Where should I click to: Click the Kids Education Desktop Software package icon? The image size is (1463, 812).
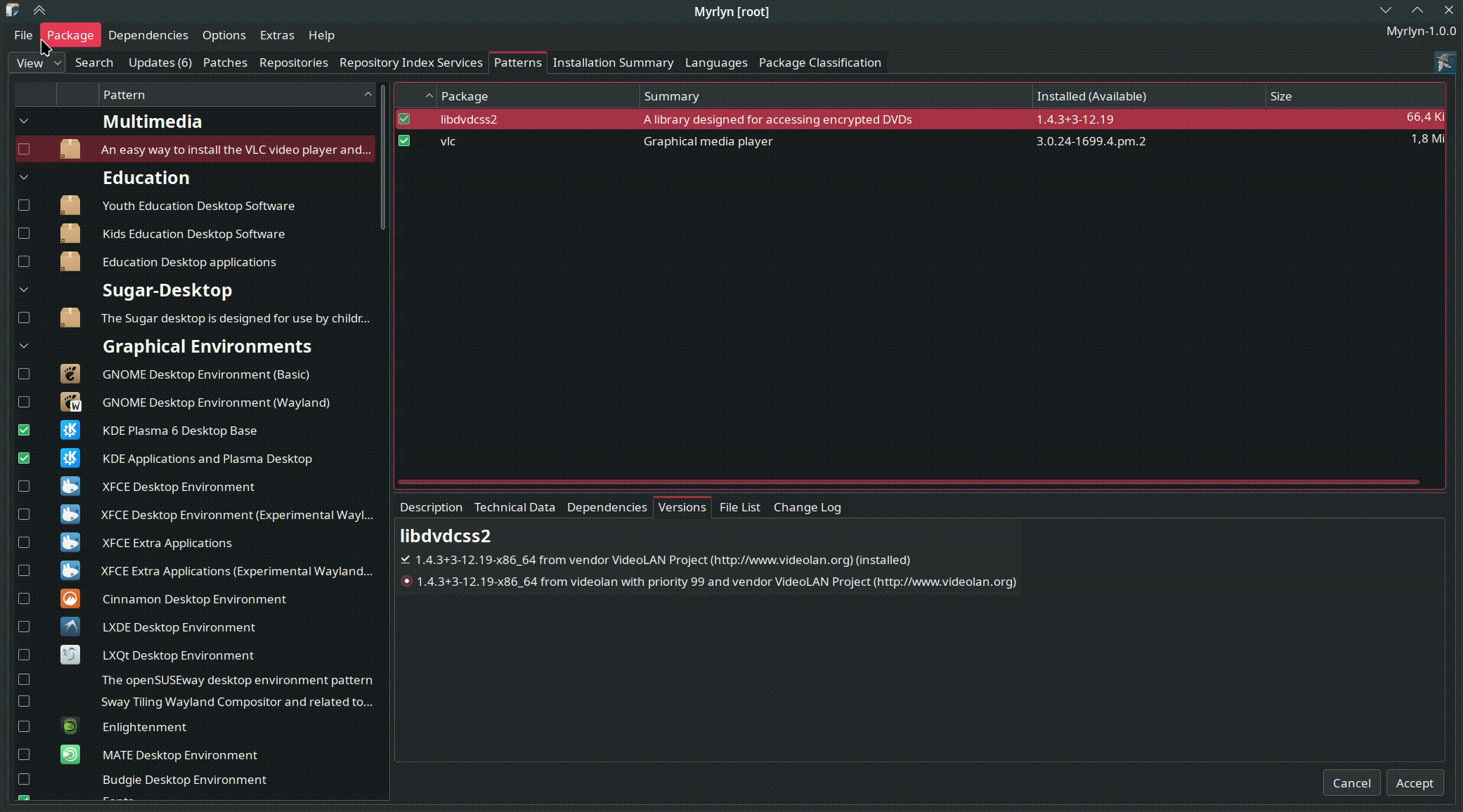(70, 233)
